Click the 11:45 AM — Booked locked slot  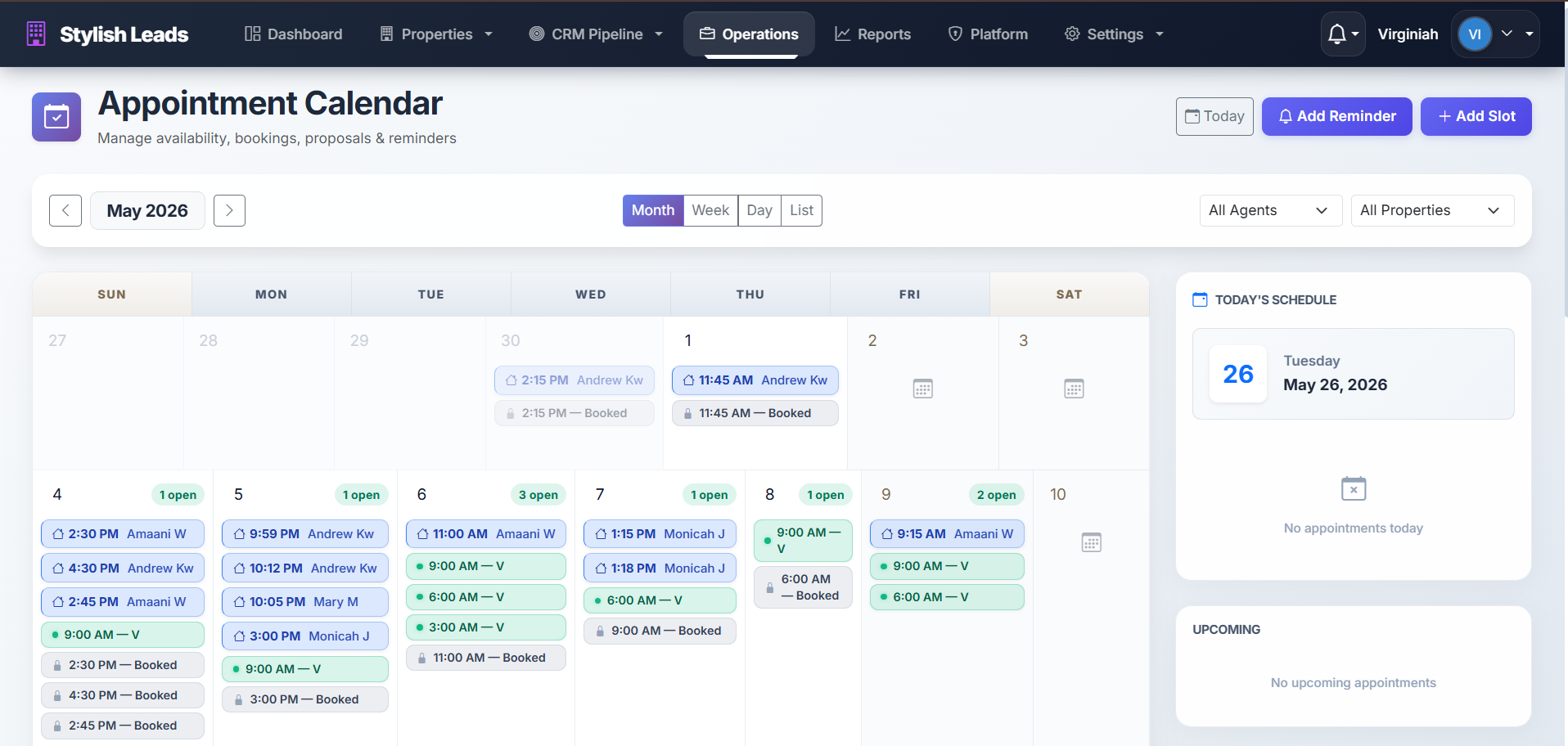pos(755,413)
